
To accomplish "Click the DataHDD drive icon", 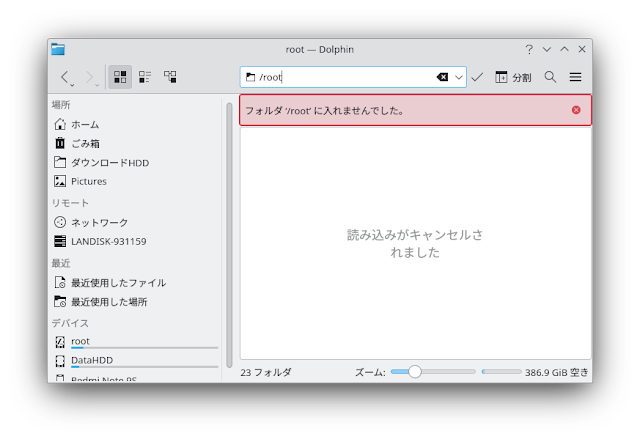I will pos(60,361).
